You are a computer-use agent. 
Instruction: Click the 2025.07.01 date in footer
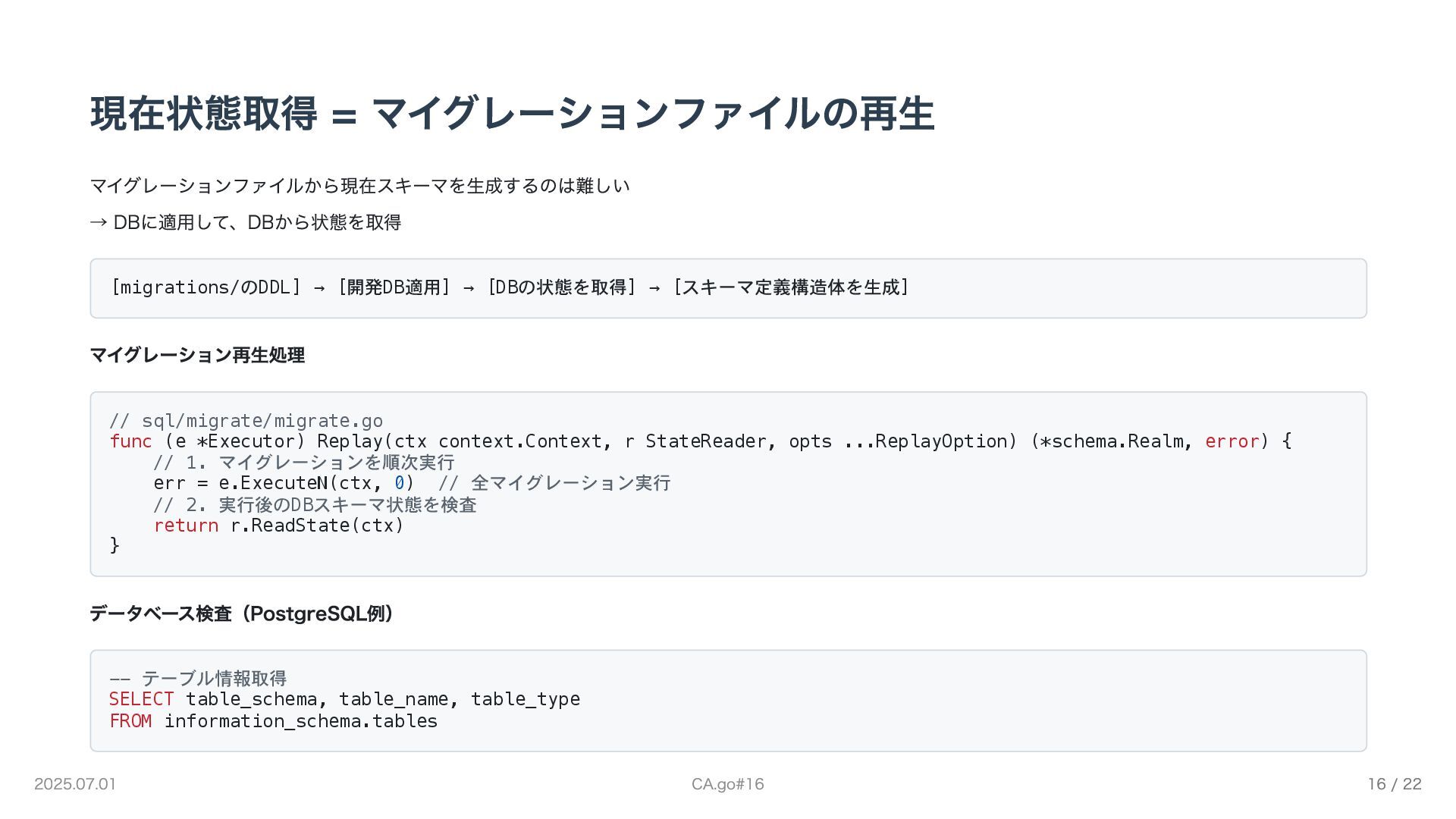click(75, 784)
